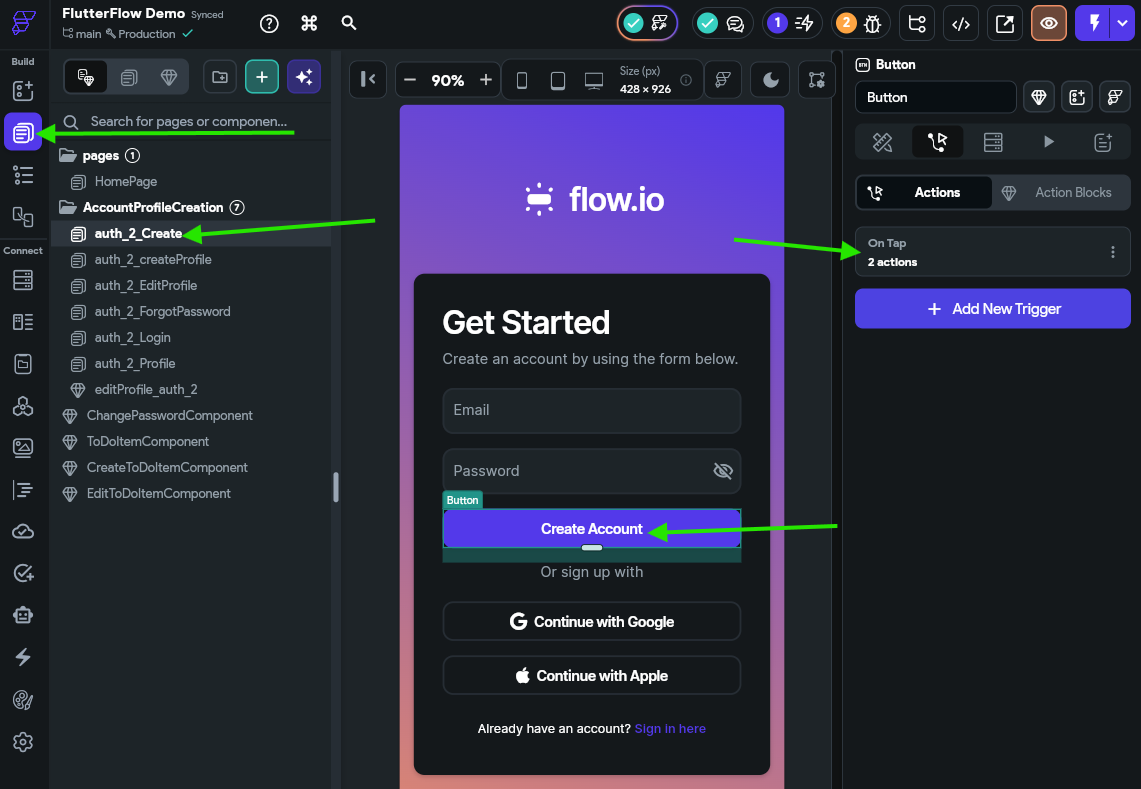Open the Widget Palette in left sidebar
This screenshot has width=1141, height=789.
[x=23, y=91]
